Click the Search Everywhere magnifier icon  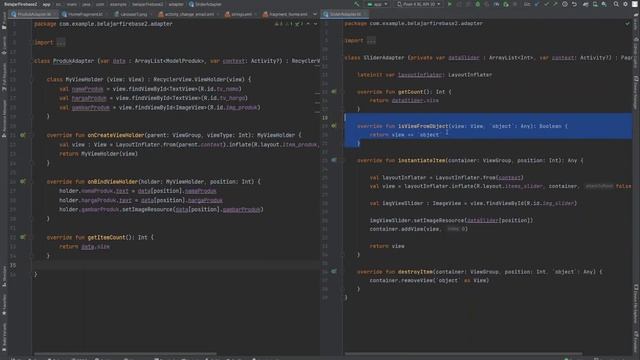coord(616,4)
